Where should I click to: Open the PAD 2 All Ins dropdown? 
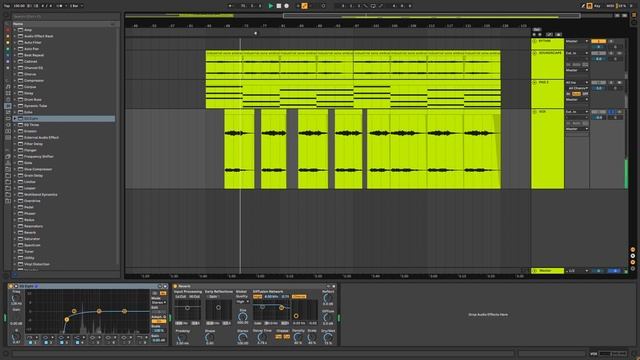(577, 83)
